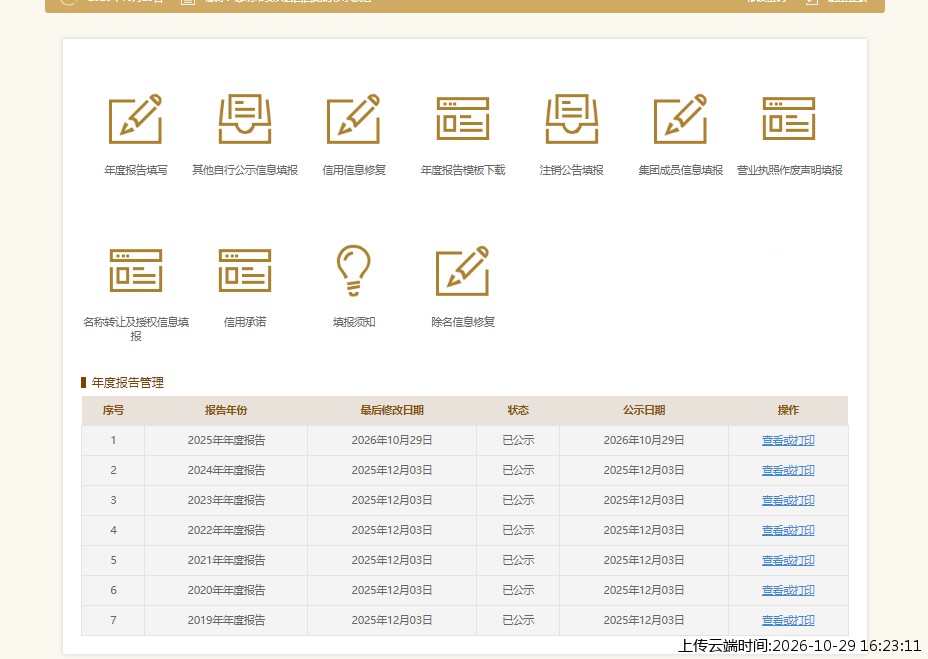
Task: View or print the 2022年年度报告 row
Action: click(x=788, y=531)
